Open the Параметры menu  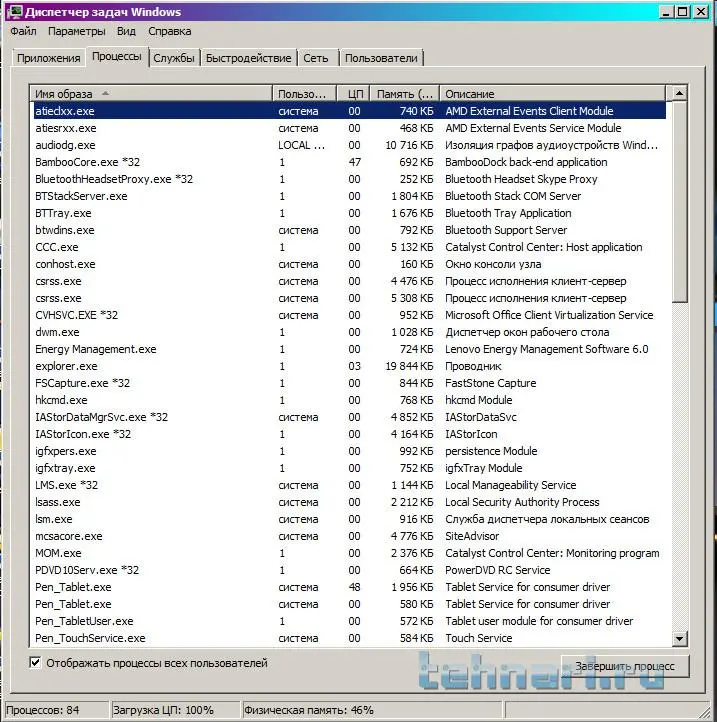coord(76,31)
